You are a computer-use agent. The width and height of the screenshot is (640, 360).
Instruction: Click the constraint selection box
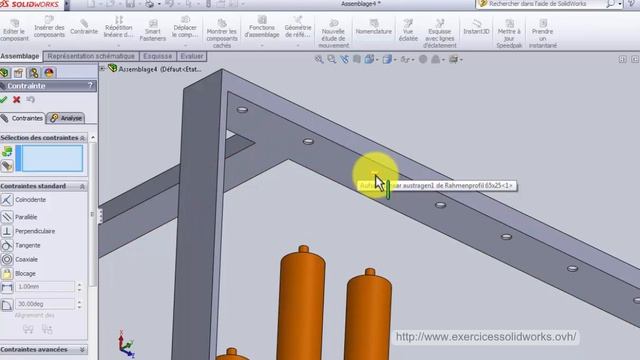click(49, 158)
